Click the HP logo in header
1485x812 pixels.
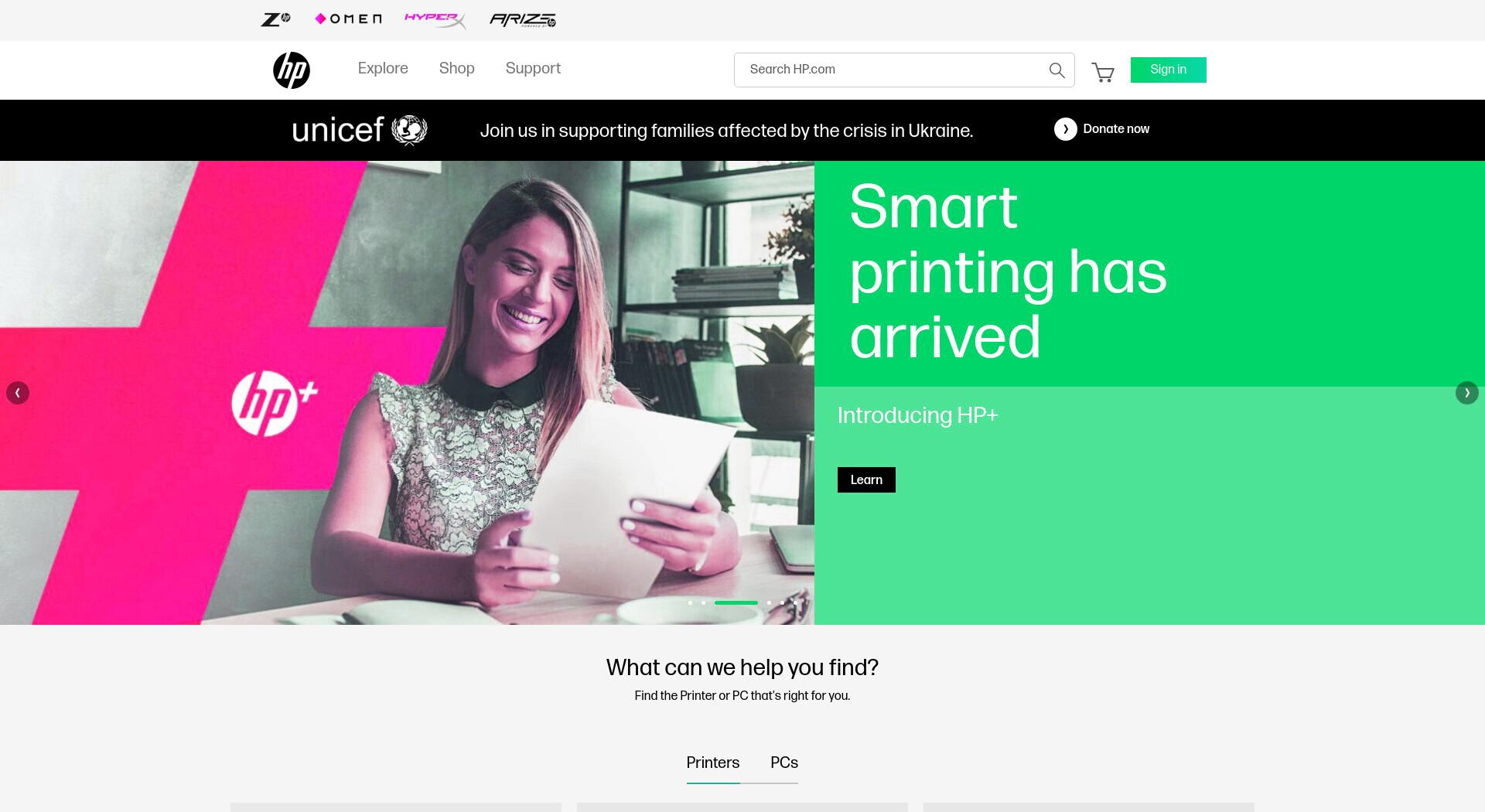coord(292,70)
